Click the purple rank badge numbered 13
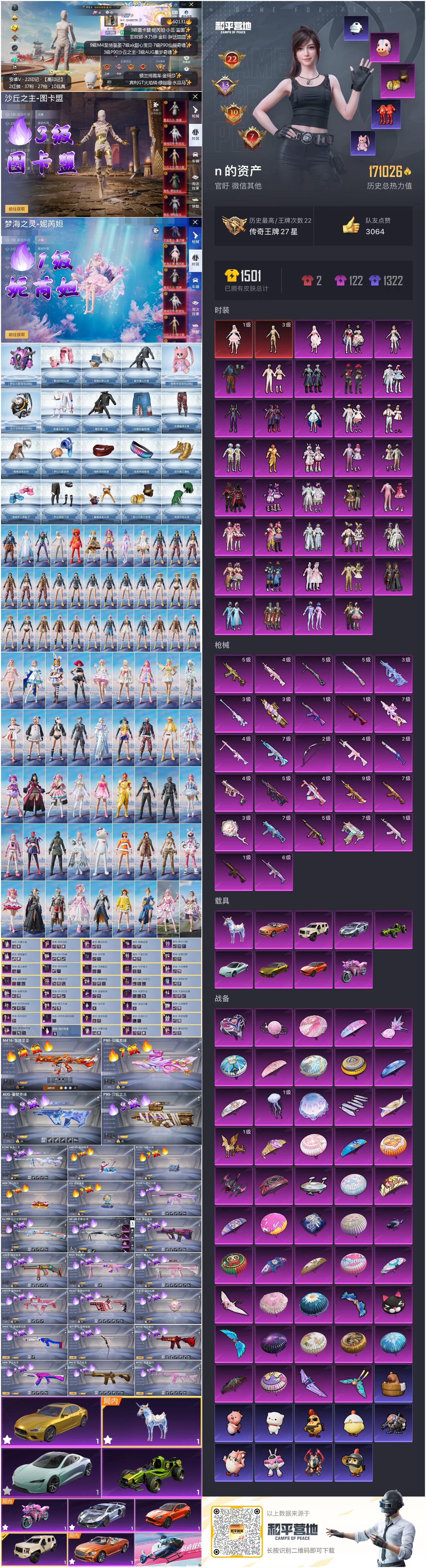Viewport: 426px width, 1568px height. 226,86
